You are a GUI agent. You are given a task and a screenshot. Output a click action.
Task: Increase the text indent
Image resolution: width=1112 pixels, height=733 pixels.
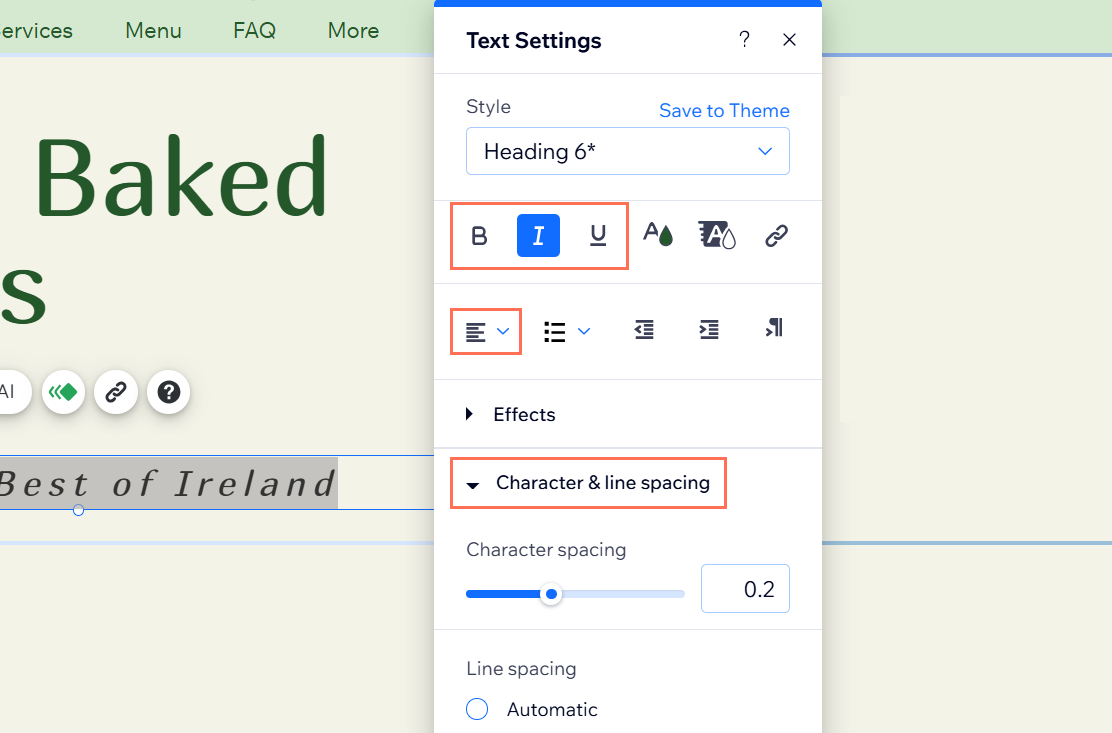click(708, 330)
